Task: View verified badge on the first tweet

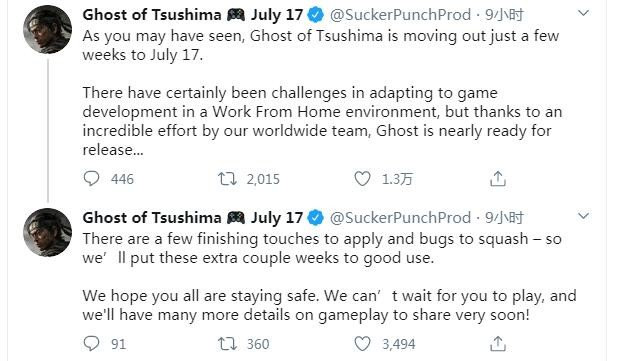Action: click(x=316, y=15)
